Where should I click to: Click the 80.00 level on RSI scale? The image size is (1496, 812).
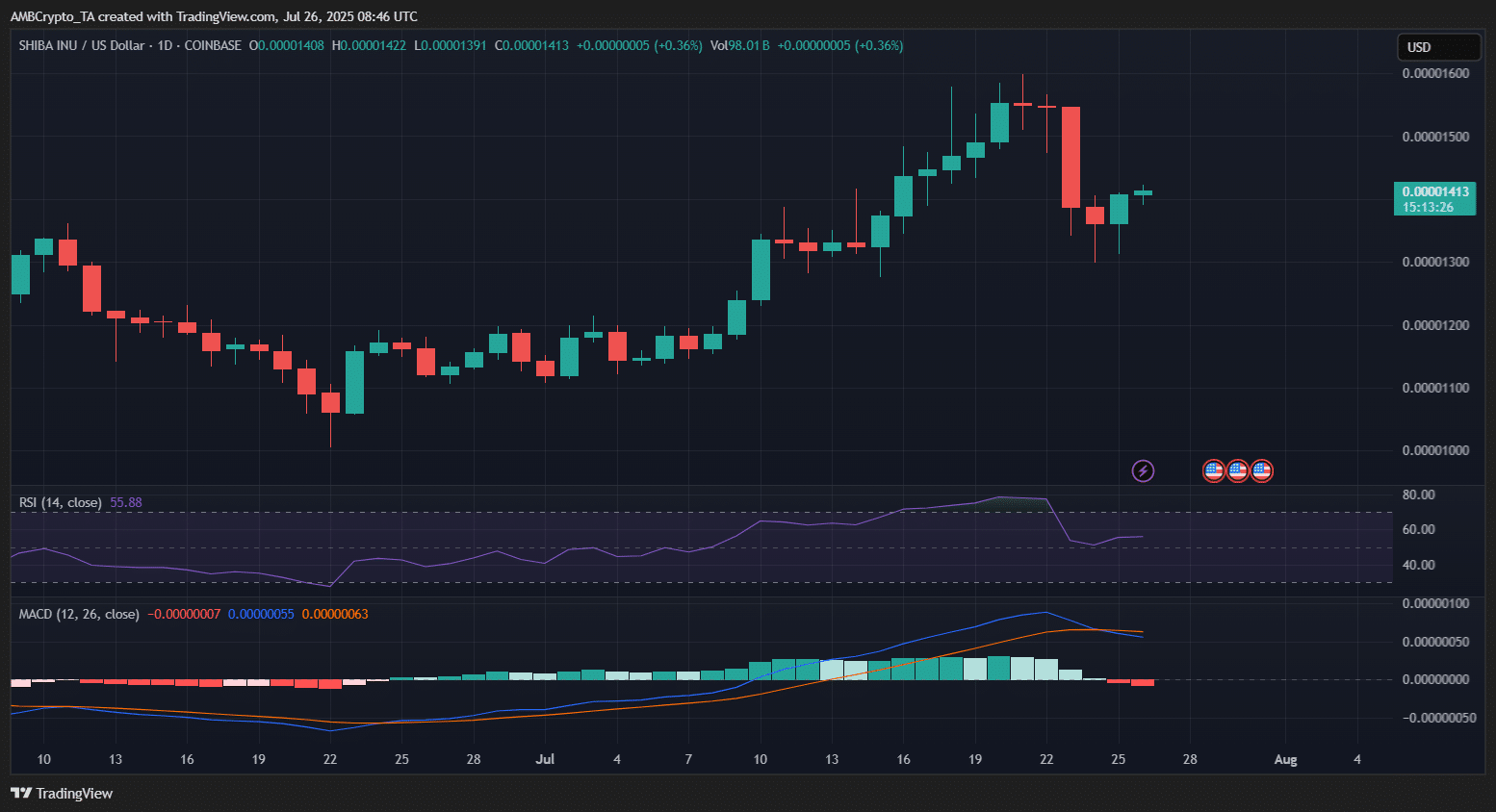coord(1419,495)
